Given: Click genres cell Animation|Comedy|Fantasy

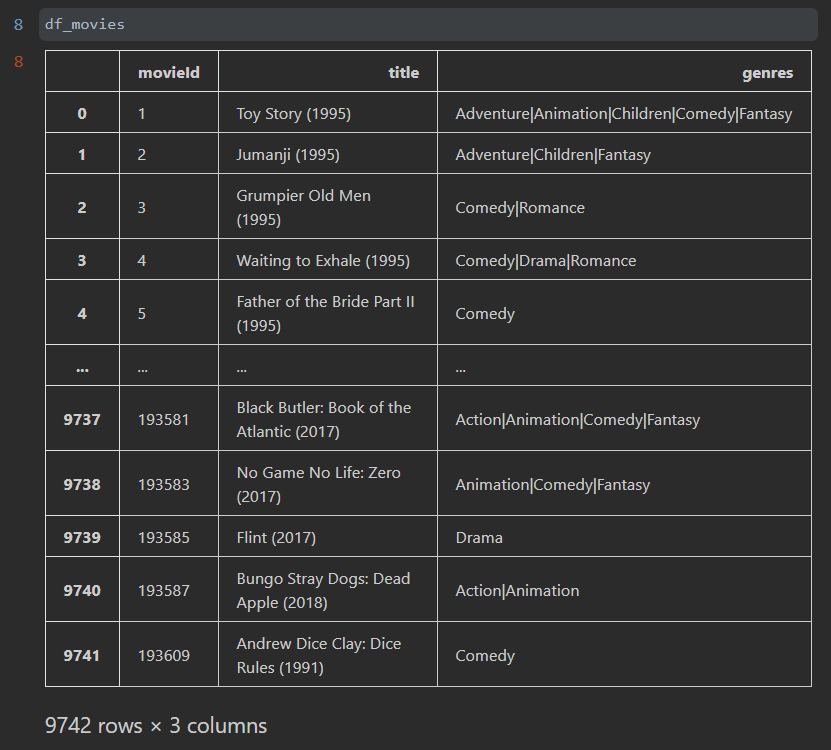Looking at the screenshot, I should tap(624, 484).
